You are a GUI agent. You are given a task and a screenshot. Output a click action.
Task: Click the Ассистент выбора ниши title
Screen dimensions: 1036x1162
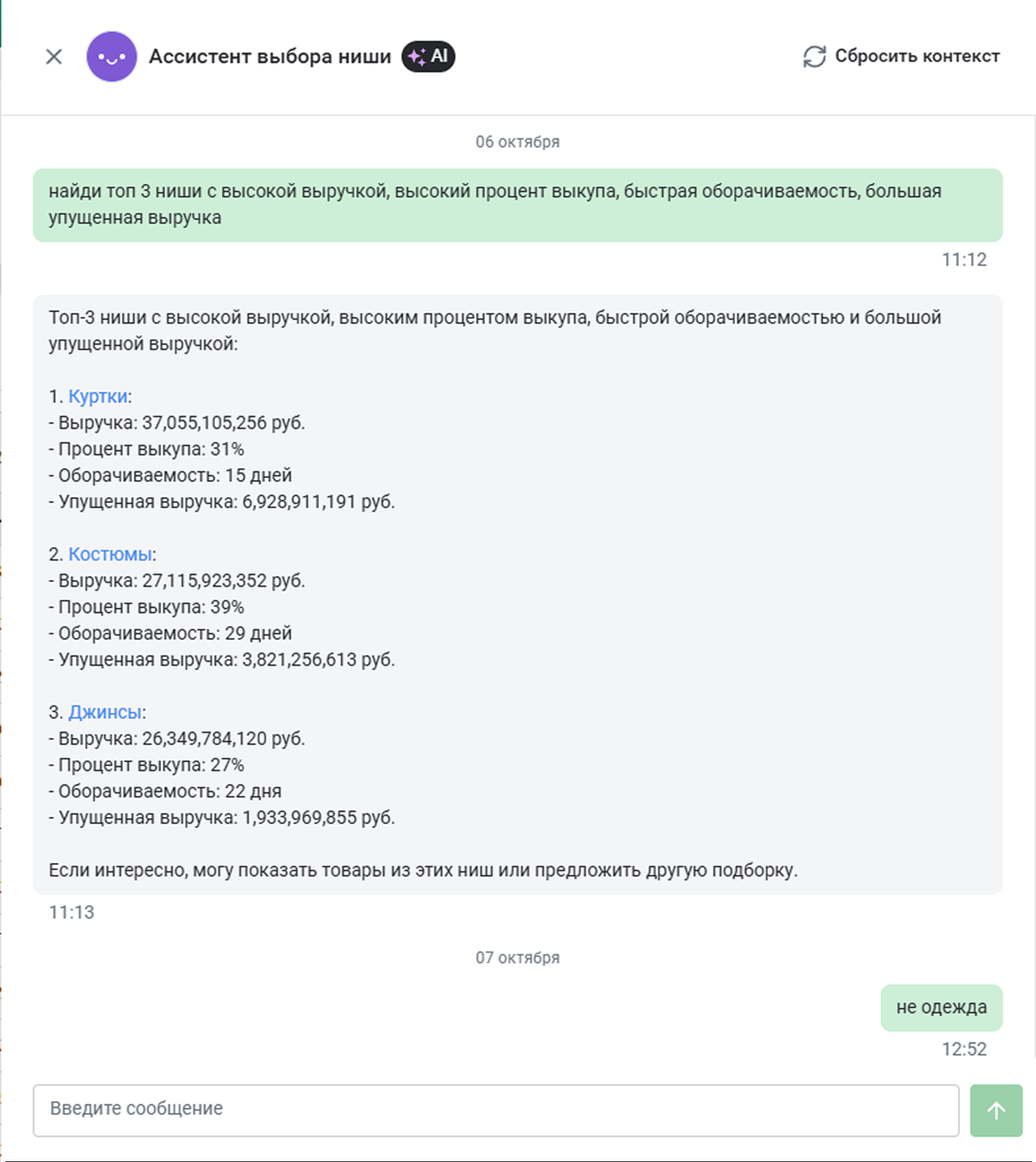(270, 57)
